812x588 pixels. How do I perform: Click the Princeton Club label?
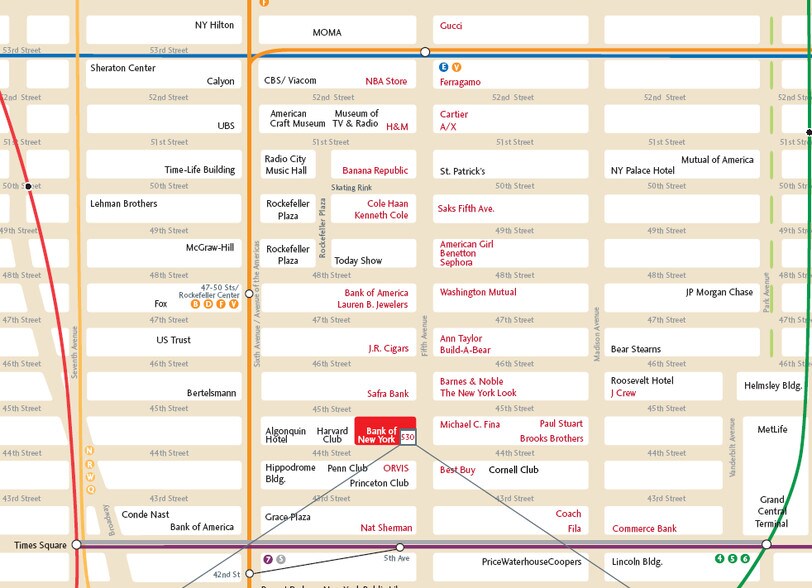tap(379, 483)
